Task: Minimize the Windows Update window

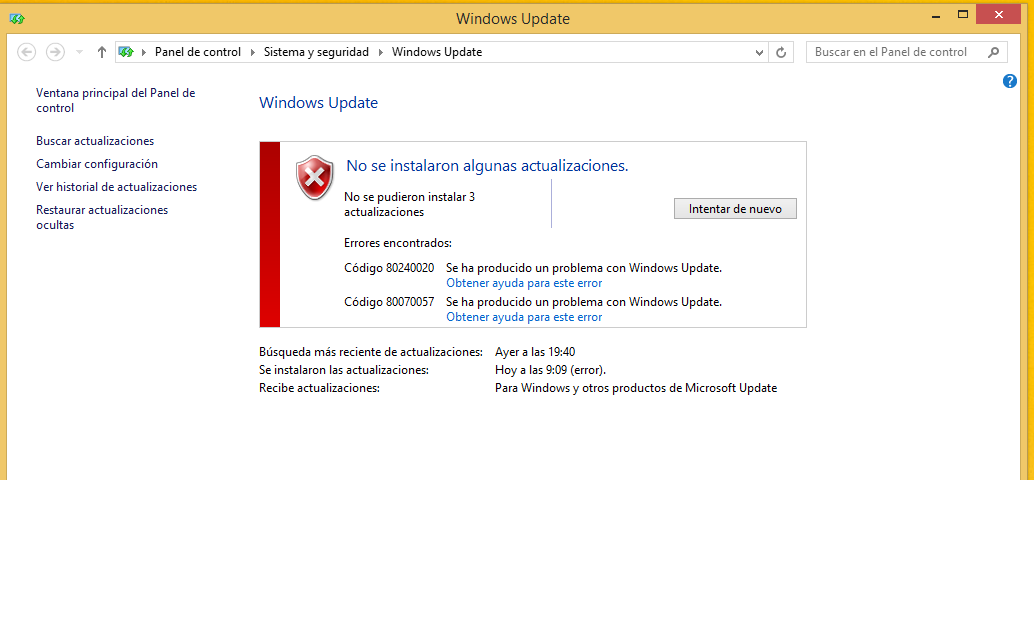Action: [935, 16]
